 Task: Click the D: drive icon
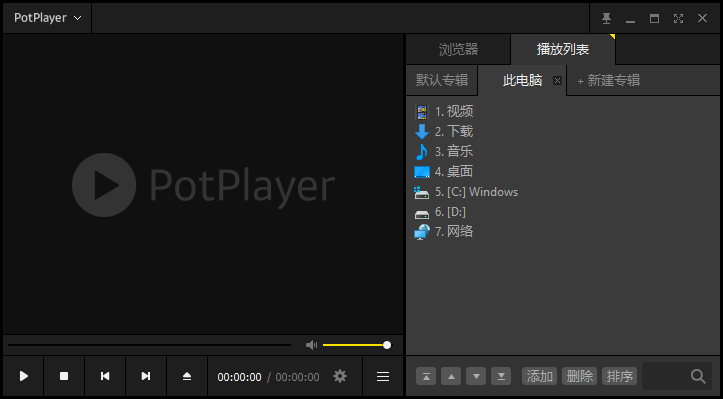421,214
